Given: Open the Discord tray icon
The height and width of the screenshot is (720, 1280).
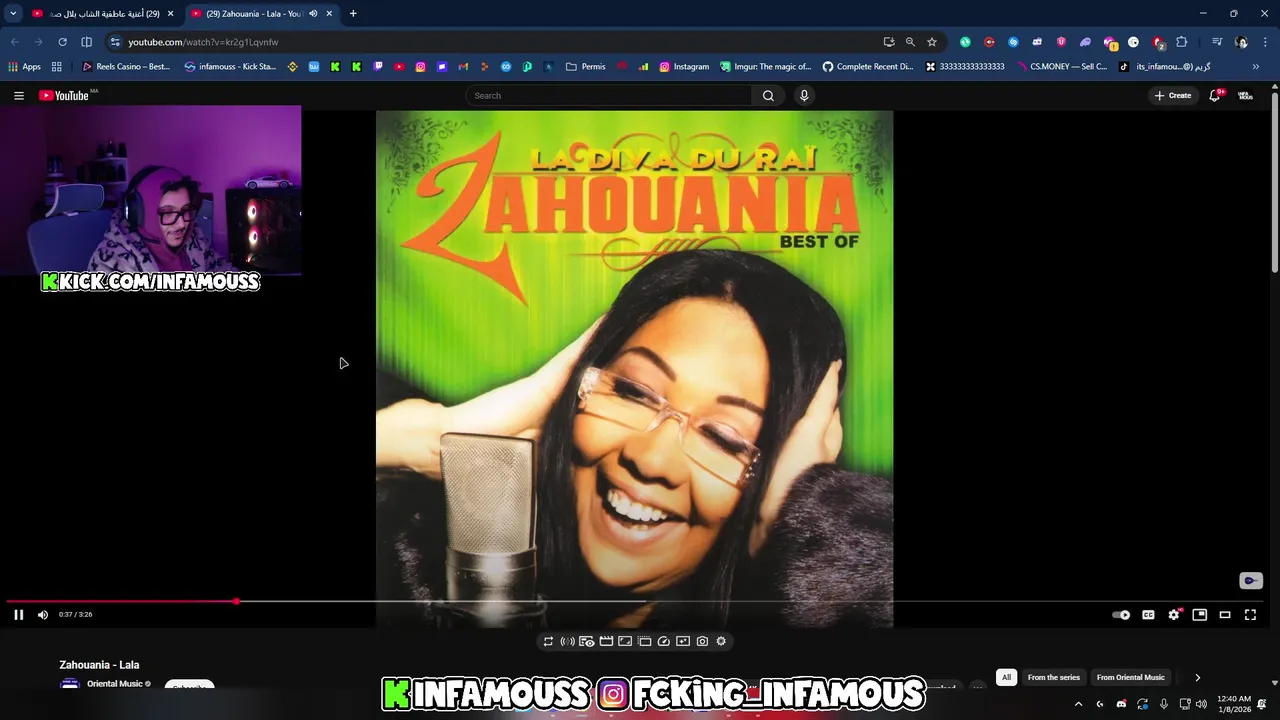Looking at the screenshot, I should coord(1121,704).
